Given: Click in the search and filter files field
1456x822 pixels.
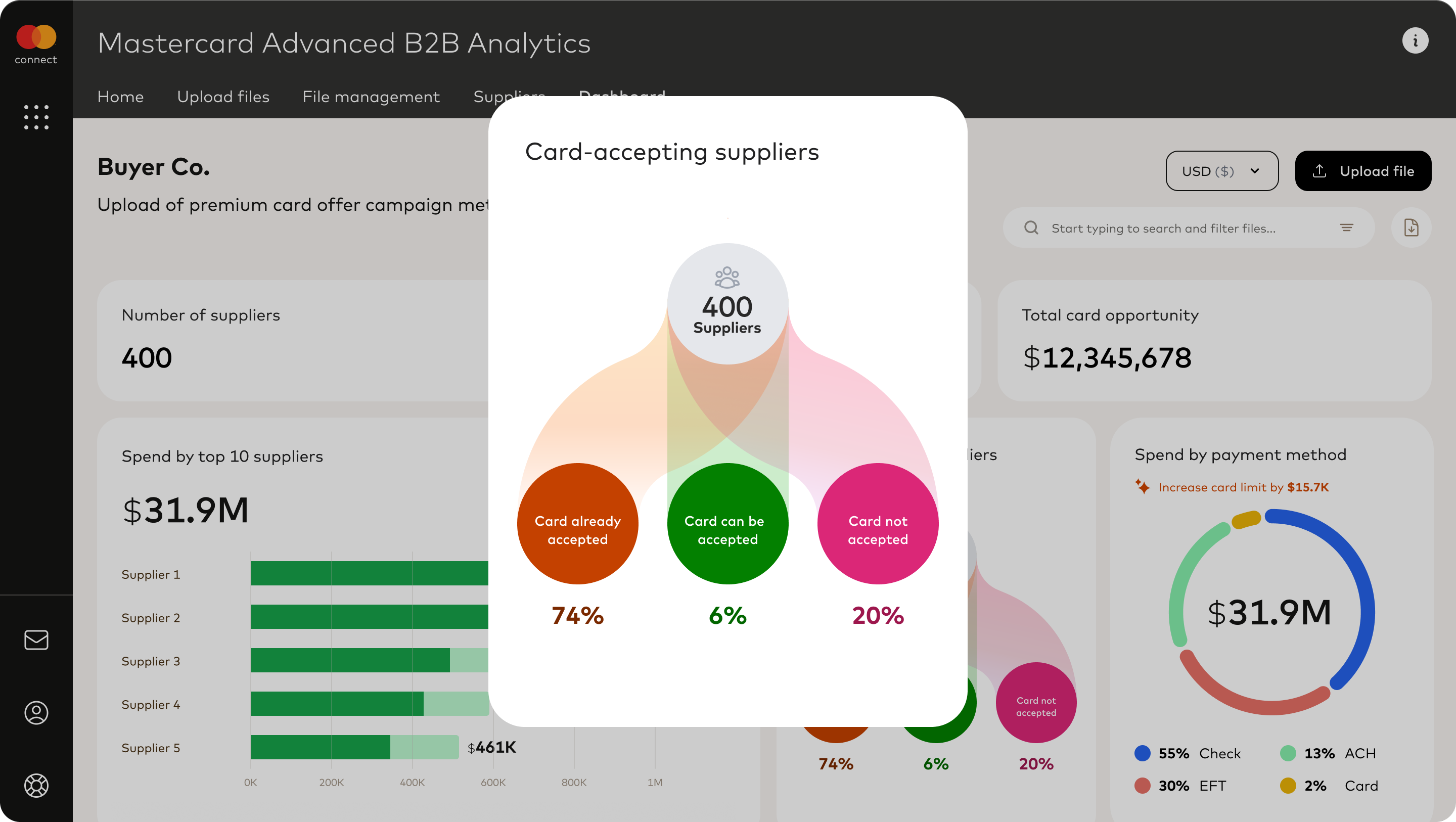Looking at the screenshot, I should point(1188,228).
